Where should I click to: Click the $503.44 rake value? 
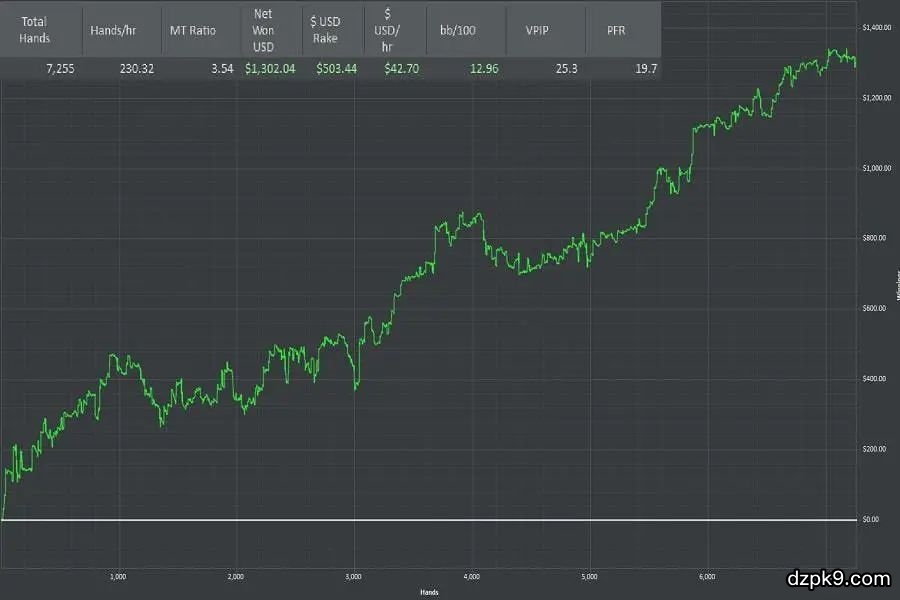tap(335, 69)
